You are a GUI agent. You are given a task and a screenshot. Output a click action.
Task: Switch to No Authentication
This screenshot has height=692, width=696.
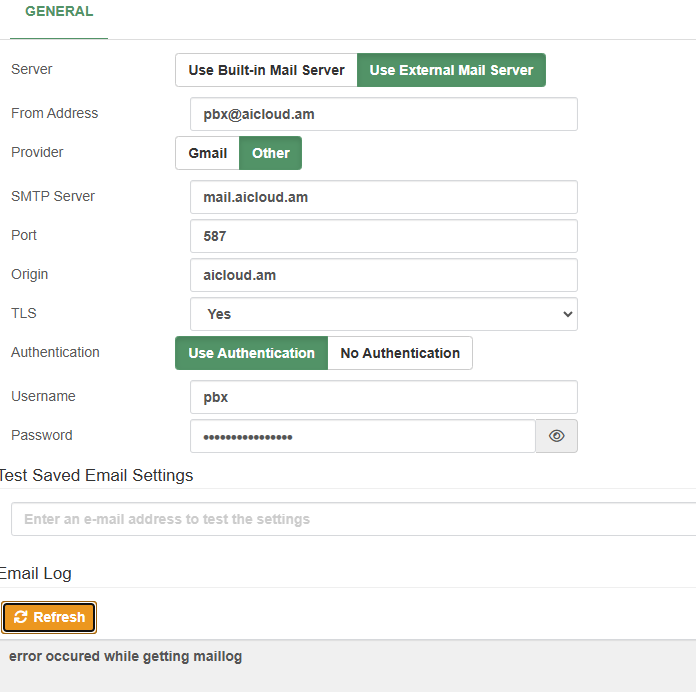400,353
